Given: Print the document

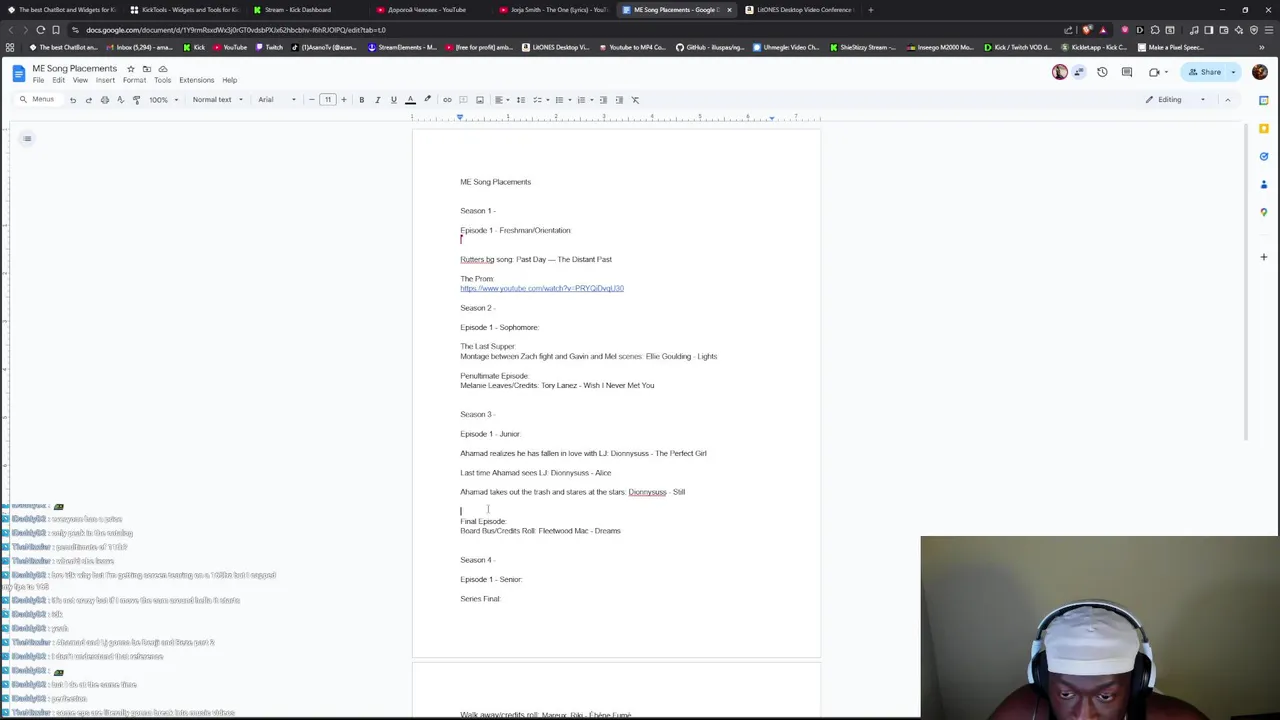Looking at the screenshot, I should pos(104,100).
